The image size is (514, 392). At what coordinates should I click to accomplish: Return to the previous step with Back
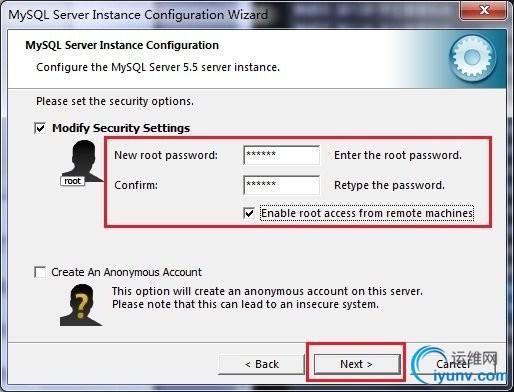coord(261,364)
